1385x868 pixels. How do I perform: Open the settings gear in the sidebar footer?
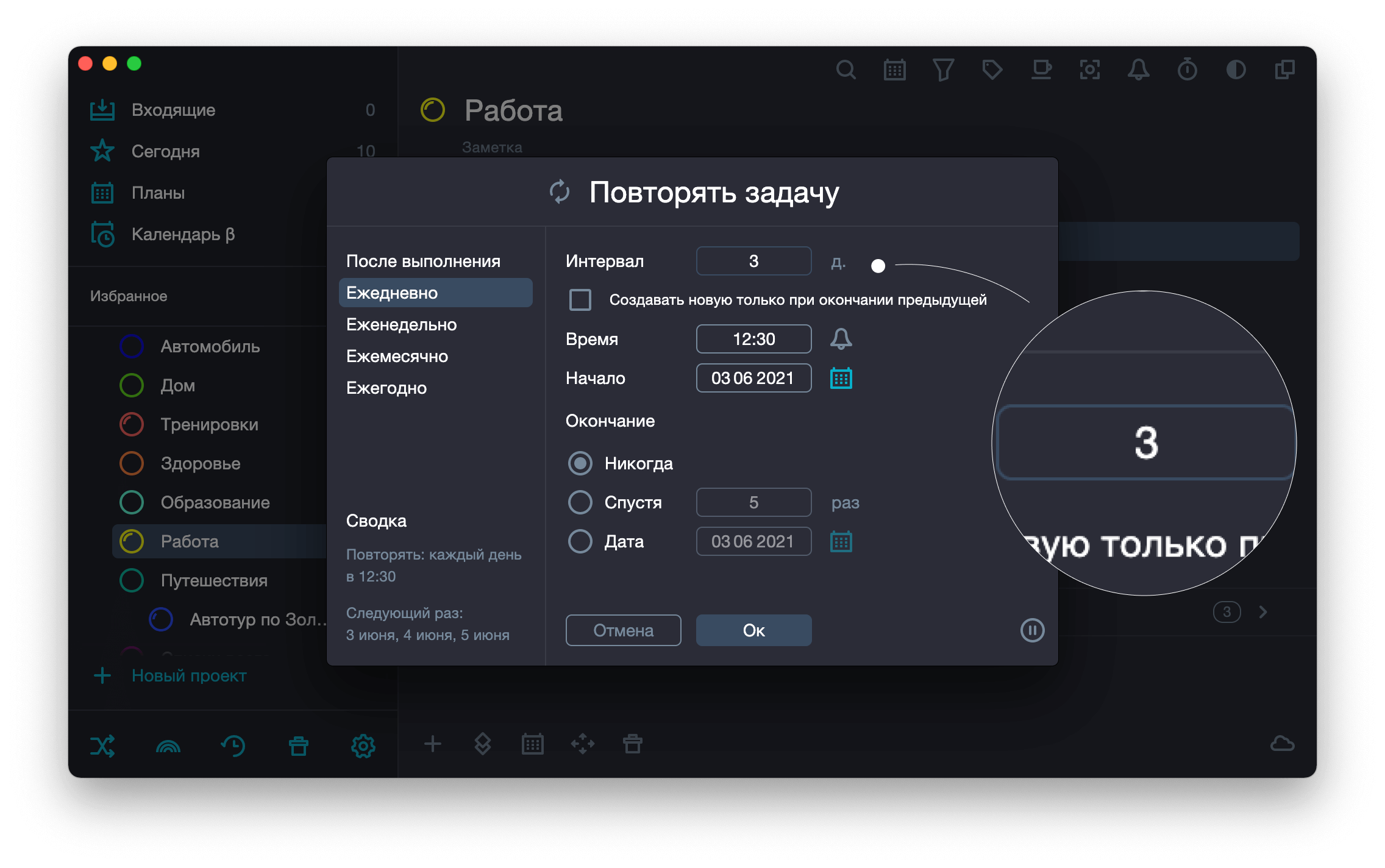tap(363, 745)
